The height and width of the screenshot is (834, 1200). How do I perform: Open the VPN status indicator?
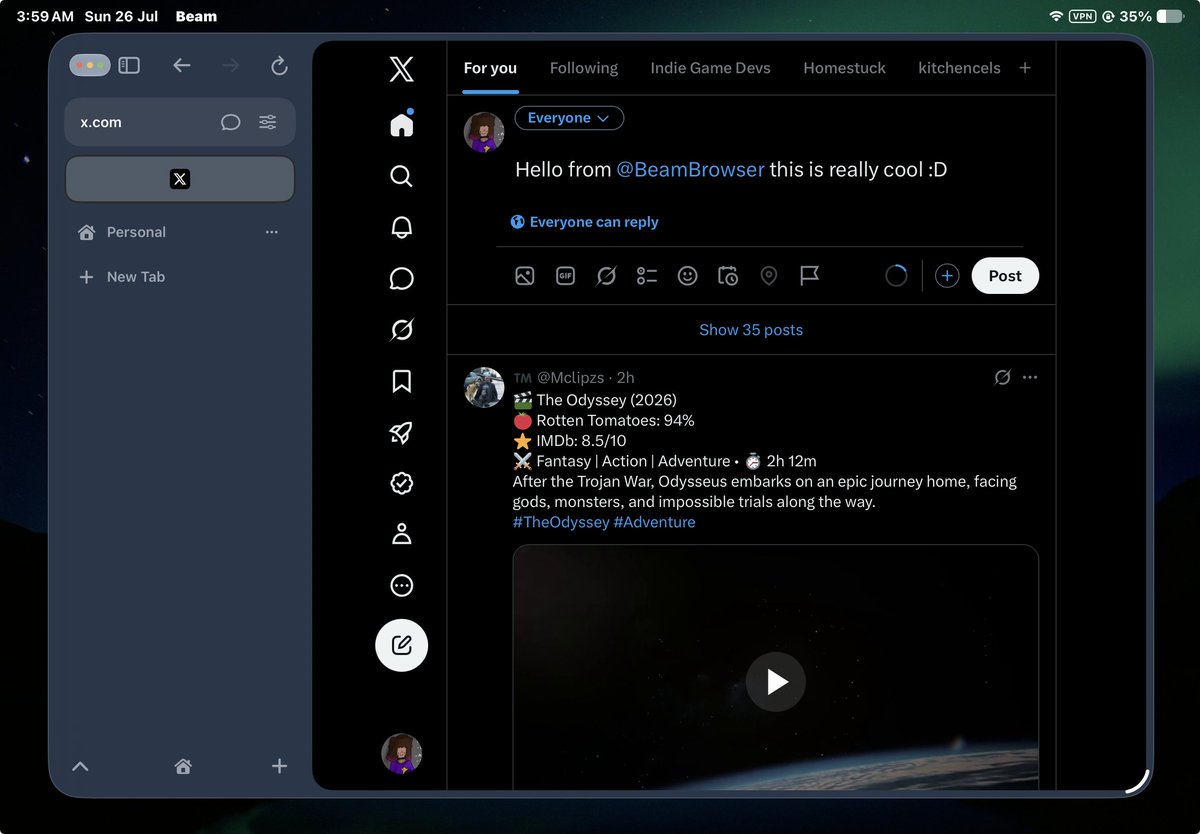coord(1082,16)
